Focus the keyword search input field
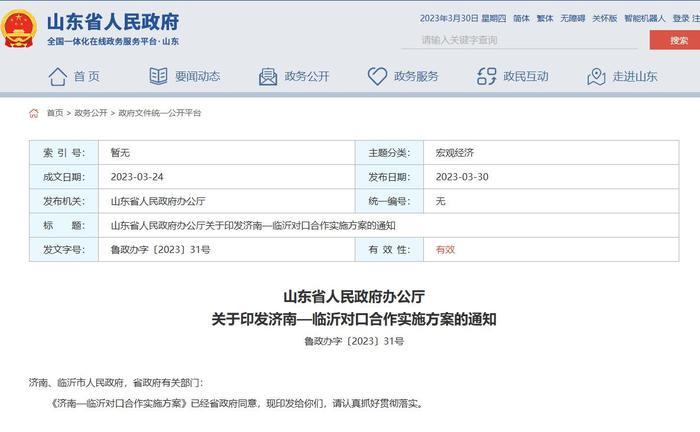The height and width of the screenshot is (432, 700). click(520, 40)
